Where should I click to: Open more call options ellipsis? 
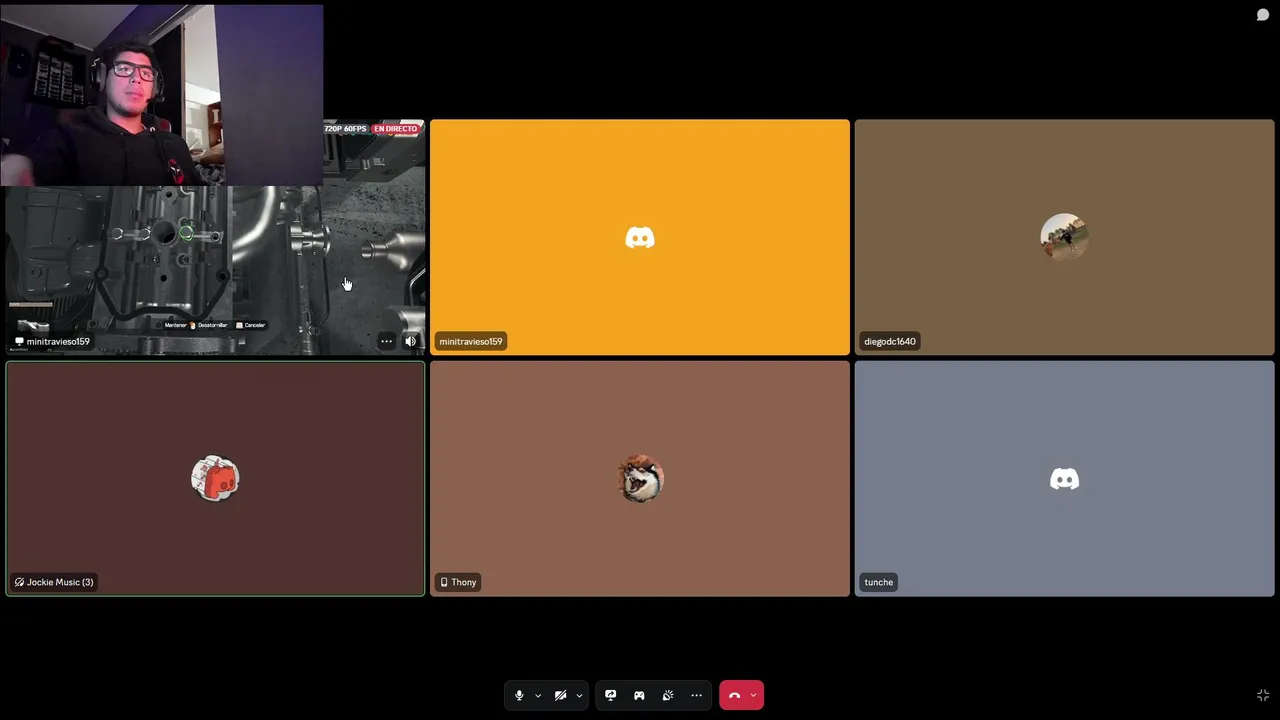pyautogui.click(x=696, y=695)
